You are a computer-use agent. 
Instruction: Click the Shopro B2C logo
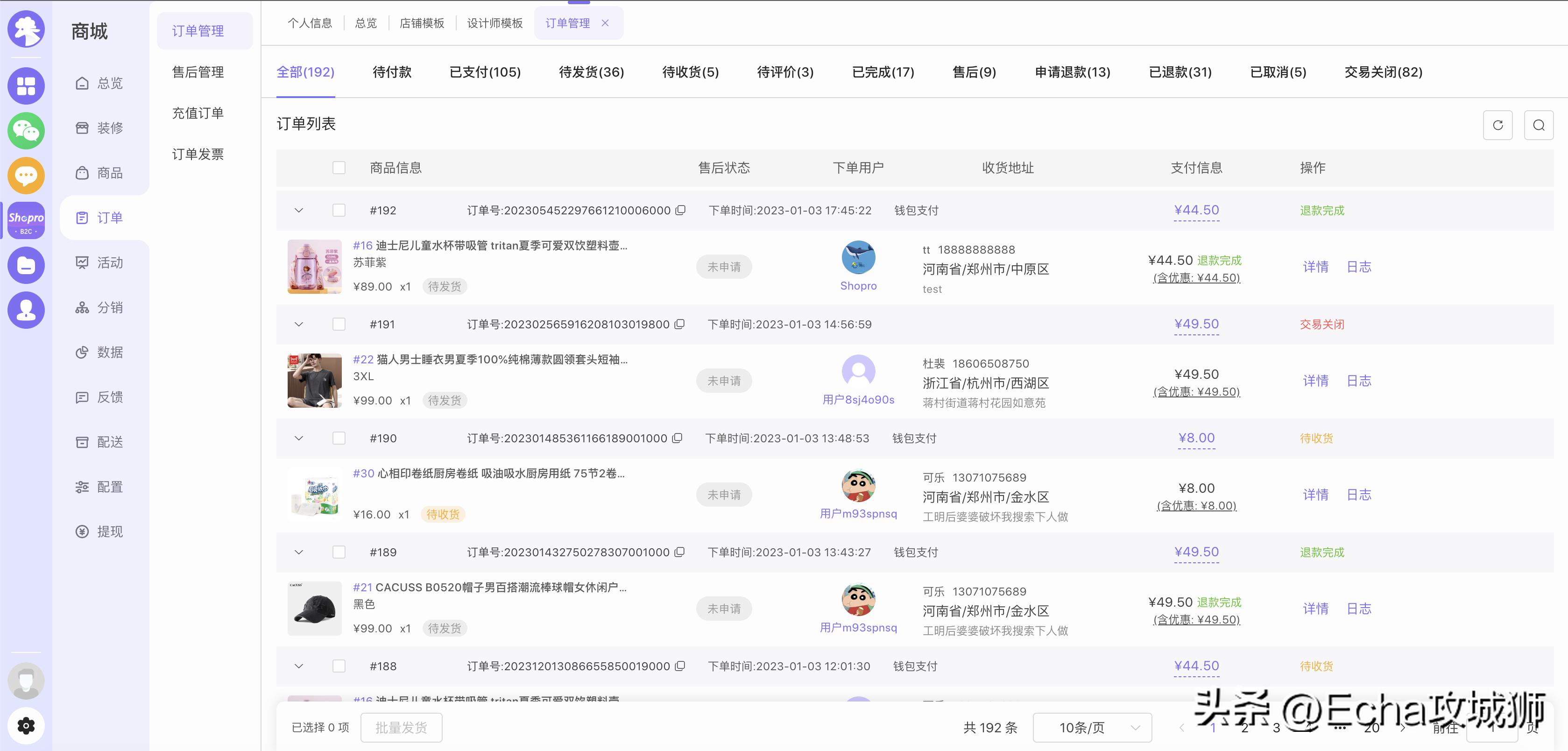coord(26,220)
